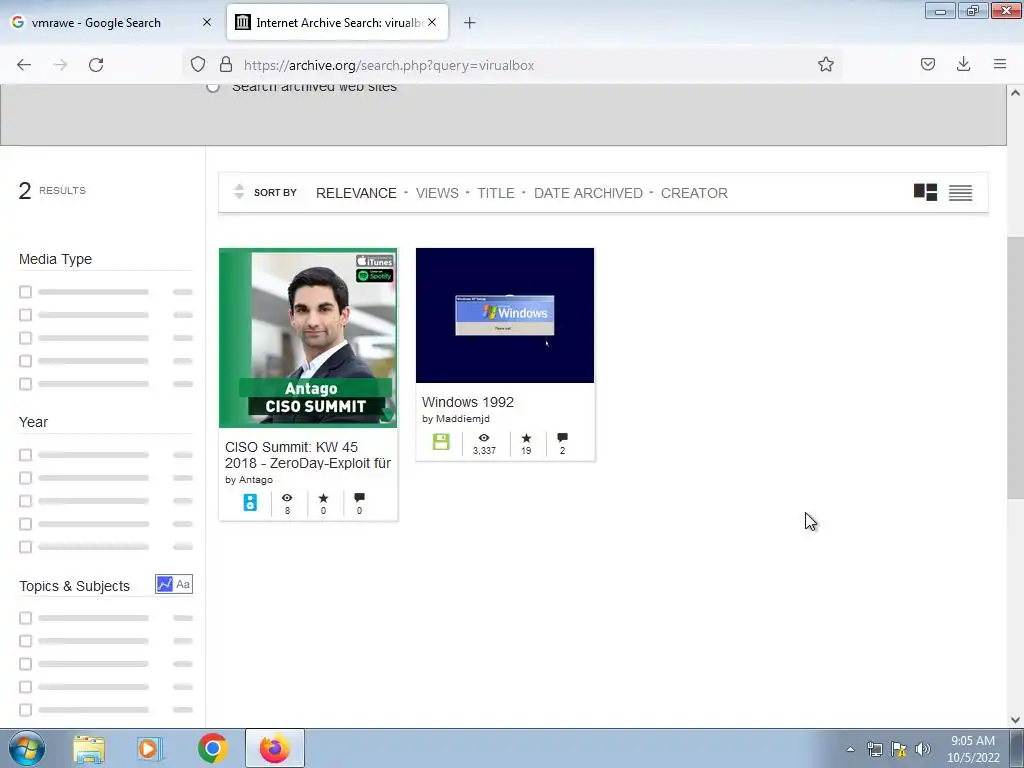1024x768 pixels.
Task: Click the by Maddiemjd creator text
Action: coord(456,419)
